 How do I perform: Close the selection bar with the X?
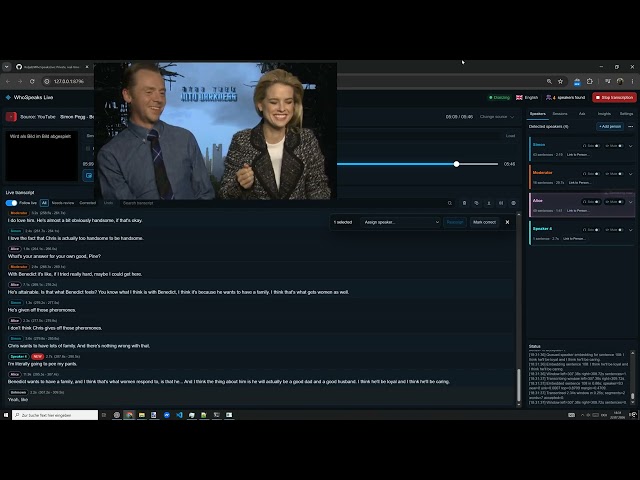507,222
